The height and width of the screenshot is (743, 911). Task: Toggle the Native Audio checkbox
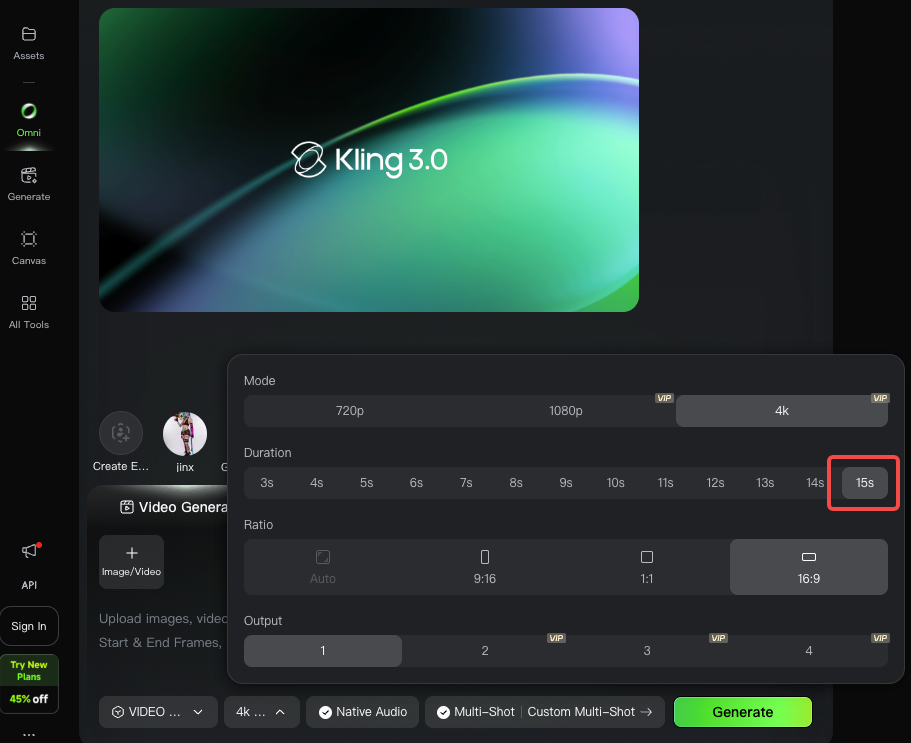point(325,712)
